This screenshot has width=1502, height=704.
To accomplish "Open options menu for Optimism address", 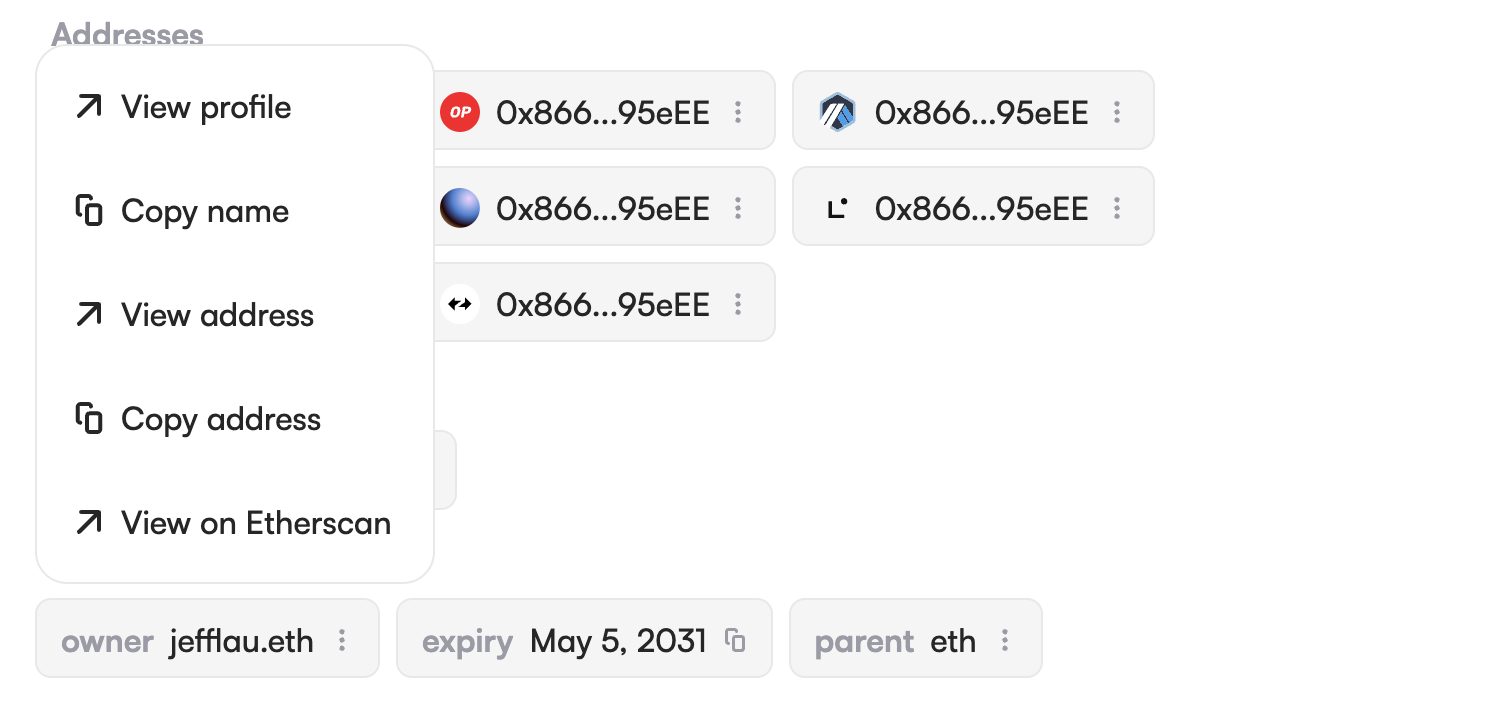I will click(x=738, y=112).
